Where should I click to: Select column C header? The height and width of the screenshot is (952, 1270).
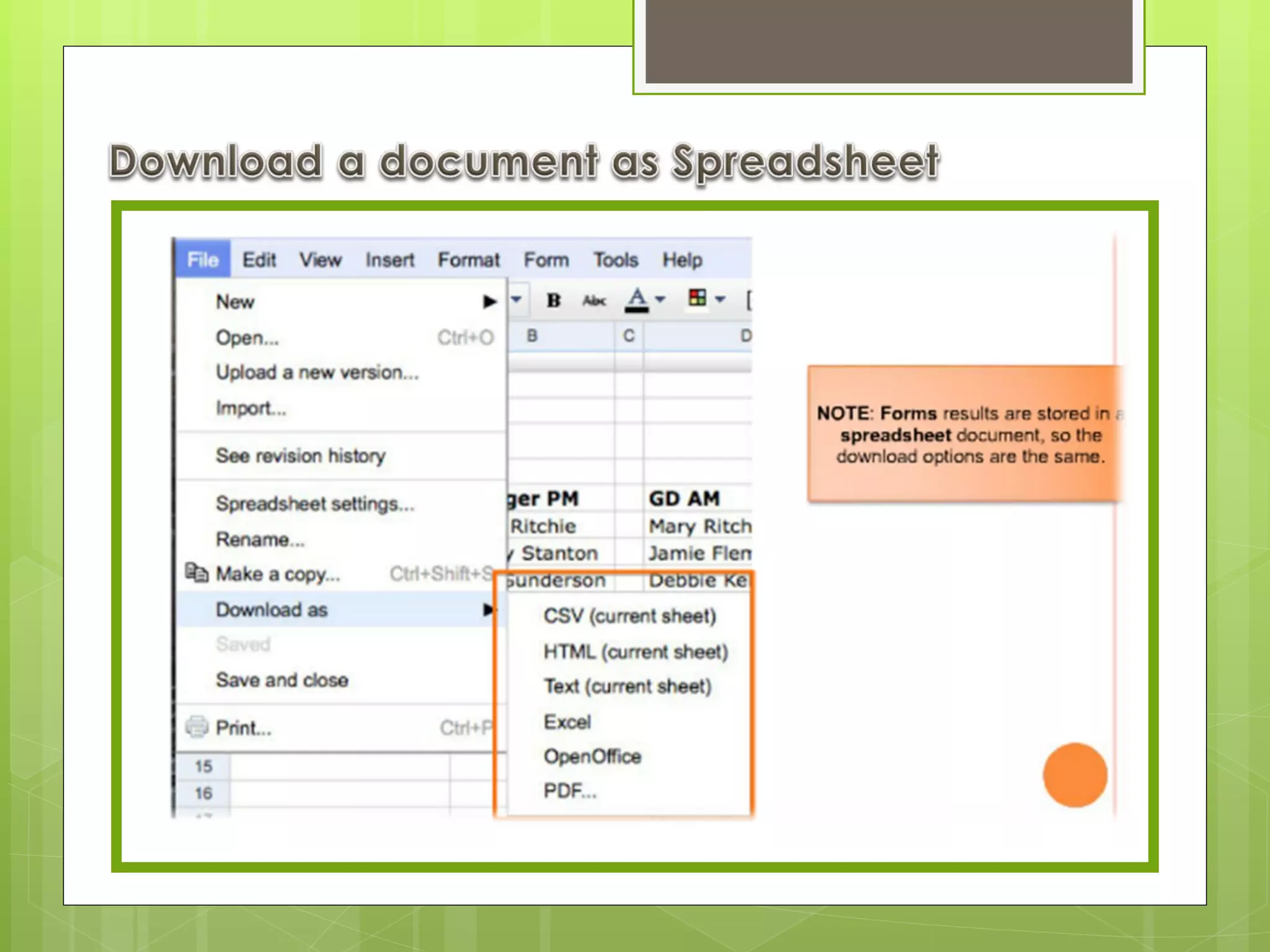pos(629,336)
